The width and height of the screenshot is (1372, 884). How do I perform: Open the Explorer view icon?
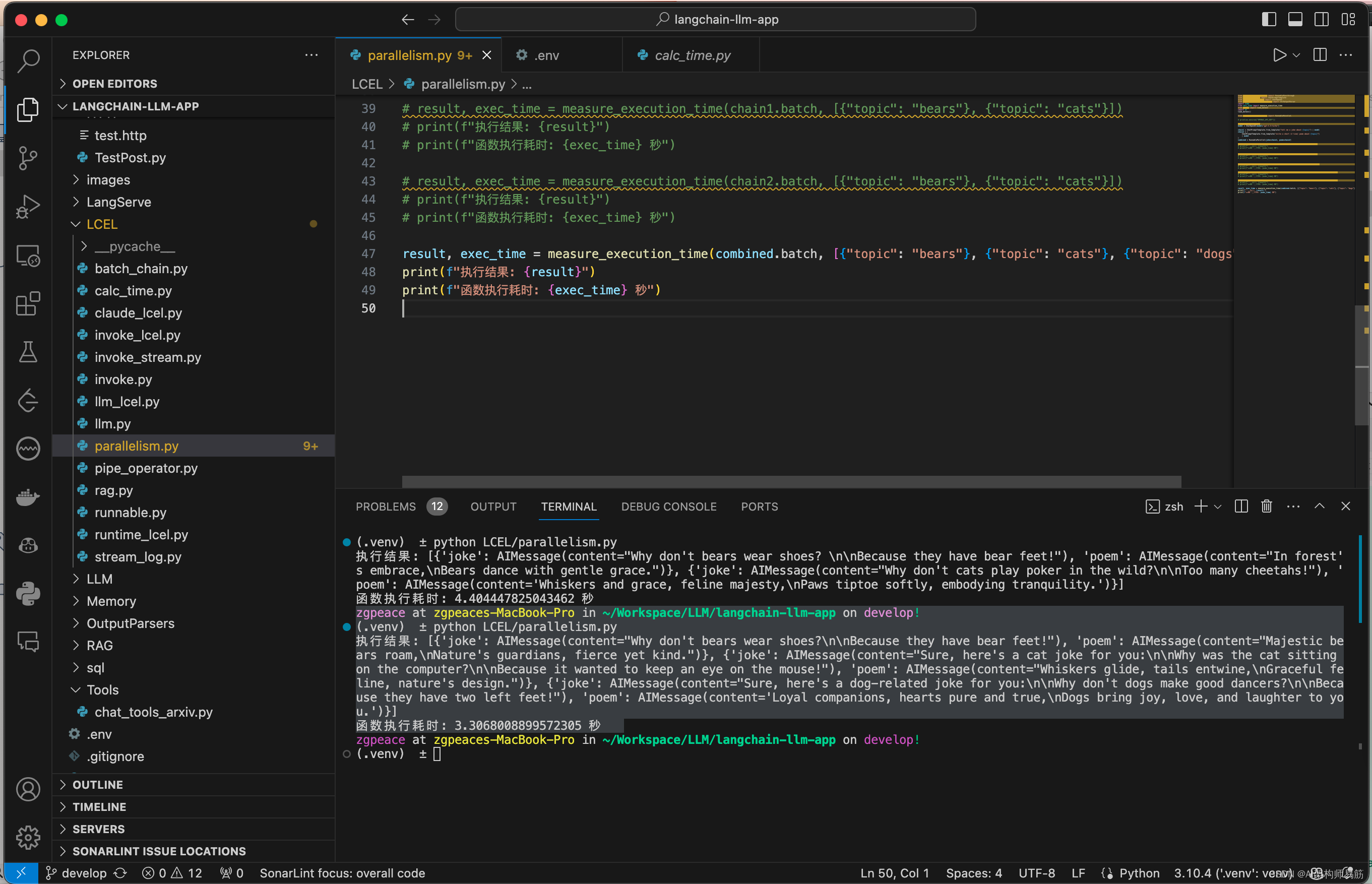pyautogui.click(x=28, y=109)
